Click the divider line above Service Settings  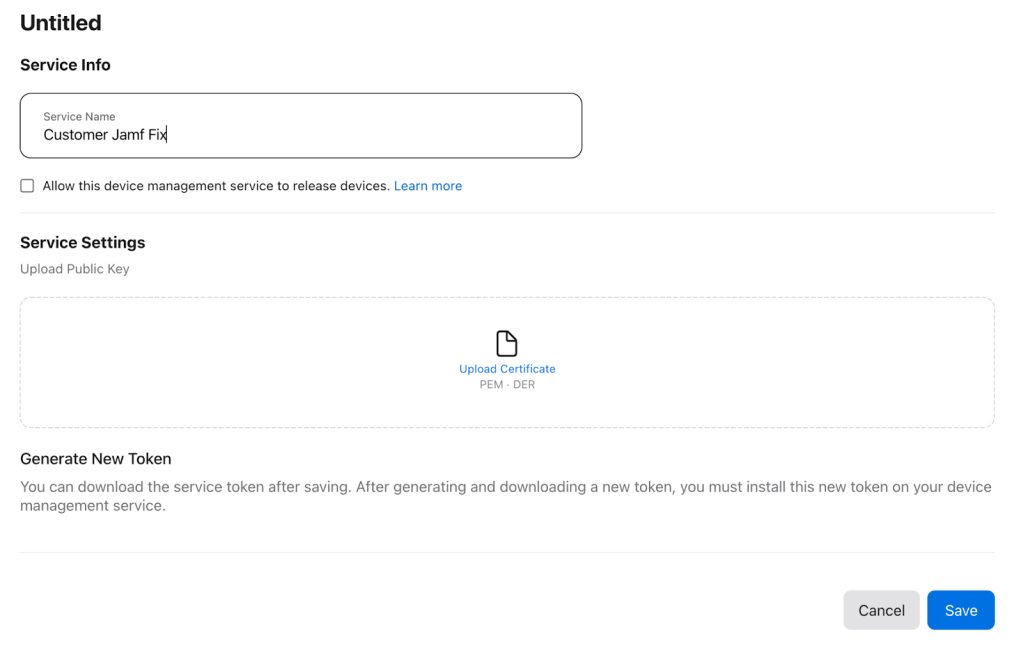click(507, 213)
